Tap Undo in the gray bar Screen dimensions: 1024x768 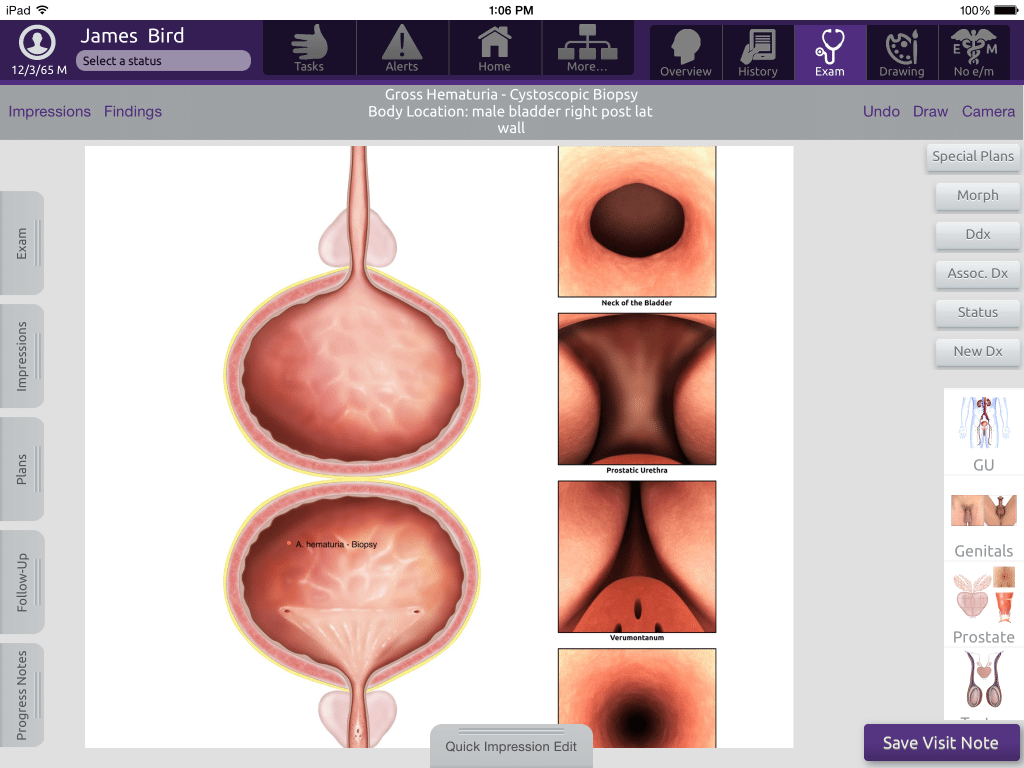pyautogui.click(x=881, y=112)
